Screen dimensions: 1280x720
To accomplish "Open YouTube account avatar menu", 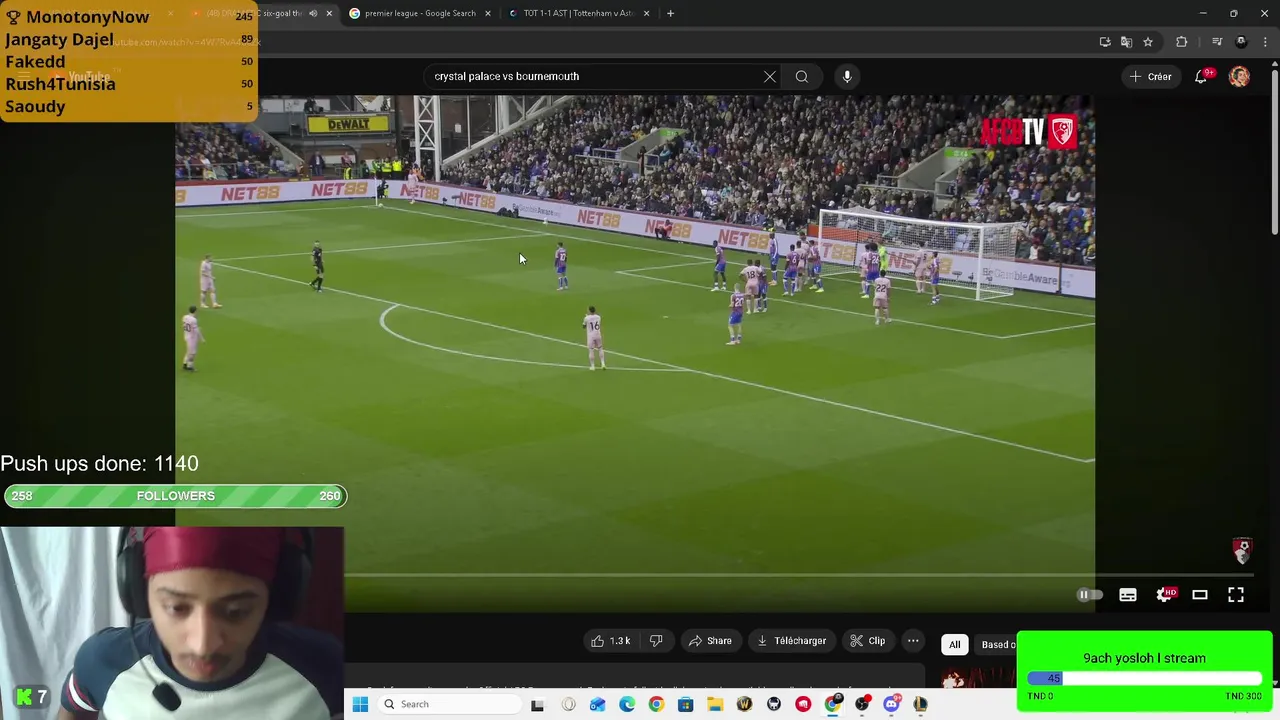I will (x=1239, y=76).
